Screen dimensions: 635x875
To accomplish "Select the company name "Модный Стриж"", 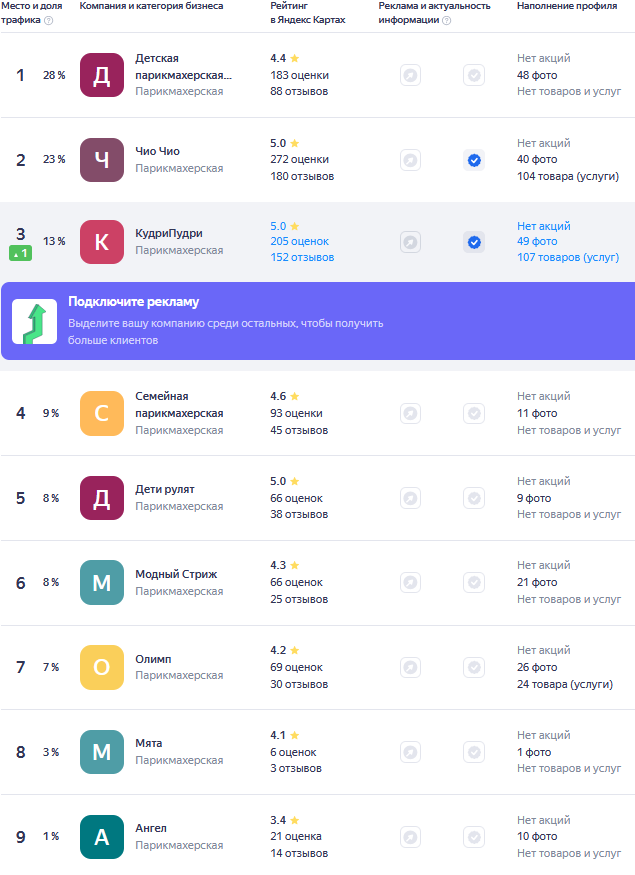I will (x=176, y=574).
